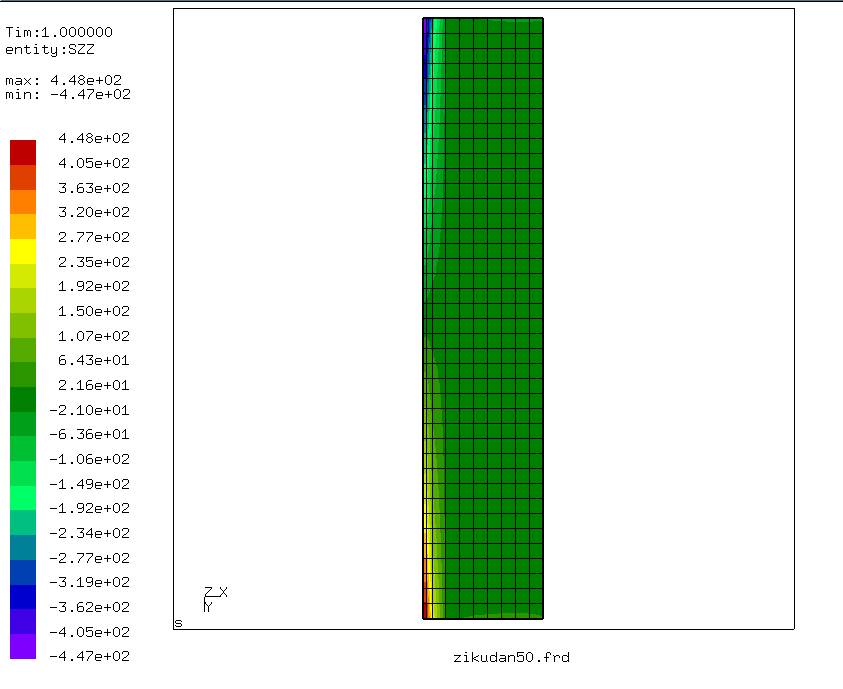Click the 'min: -4.47e+02' value
The width and height of the screenshot is (843, 689).
(68, 94)
